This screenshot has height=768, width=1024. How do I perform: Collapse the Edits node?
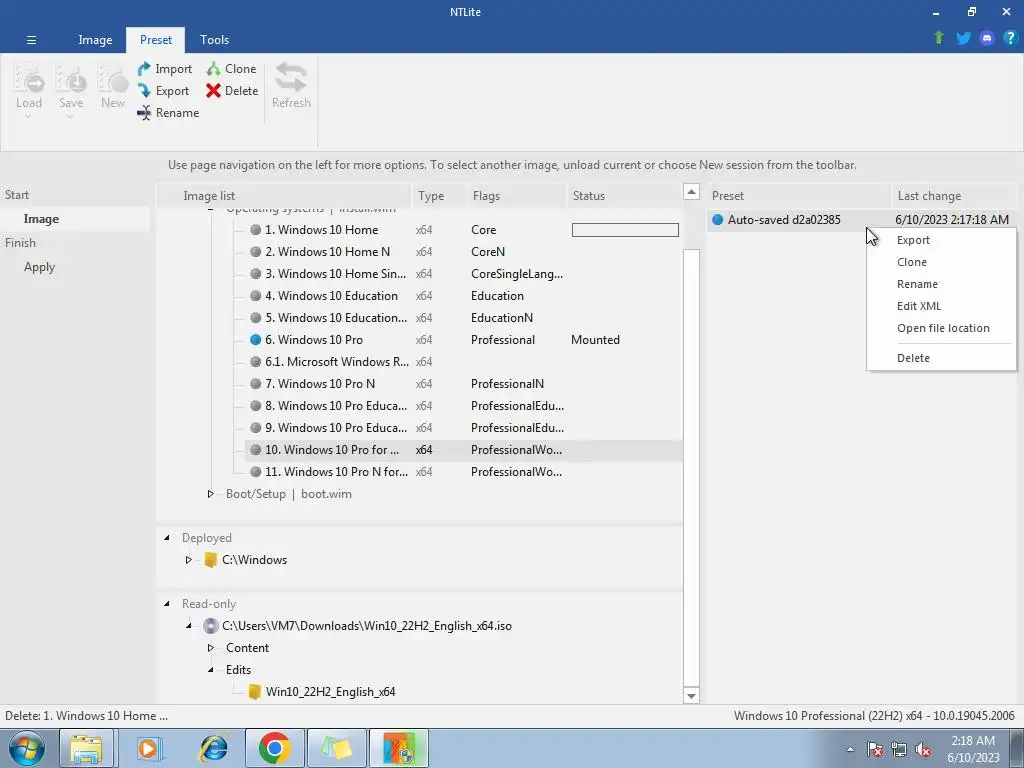210,670
